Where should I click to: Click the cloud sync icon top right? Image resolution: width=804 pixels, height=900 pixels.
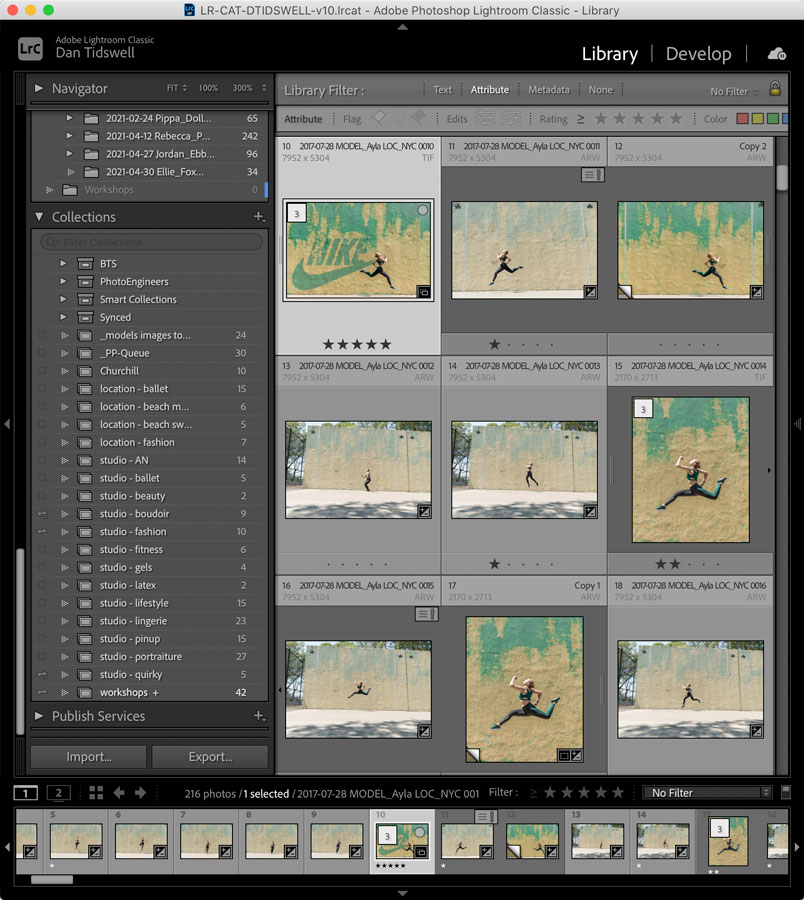(x=779, y=54)
